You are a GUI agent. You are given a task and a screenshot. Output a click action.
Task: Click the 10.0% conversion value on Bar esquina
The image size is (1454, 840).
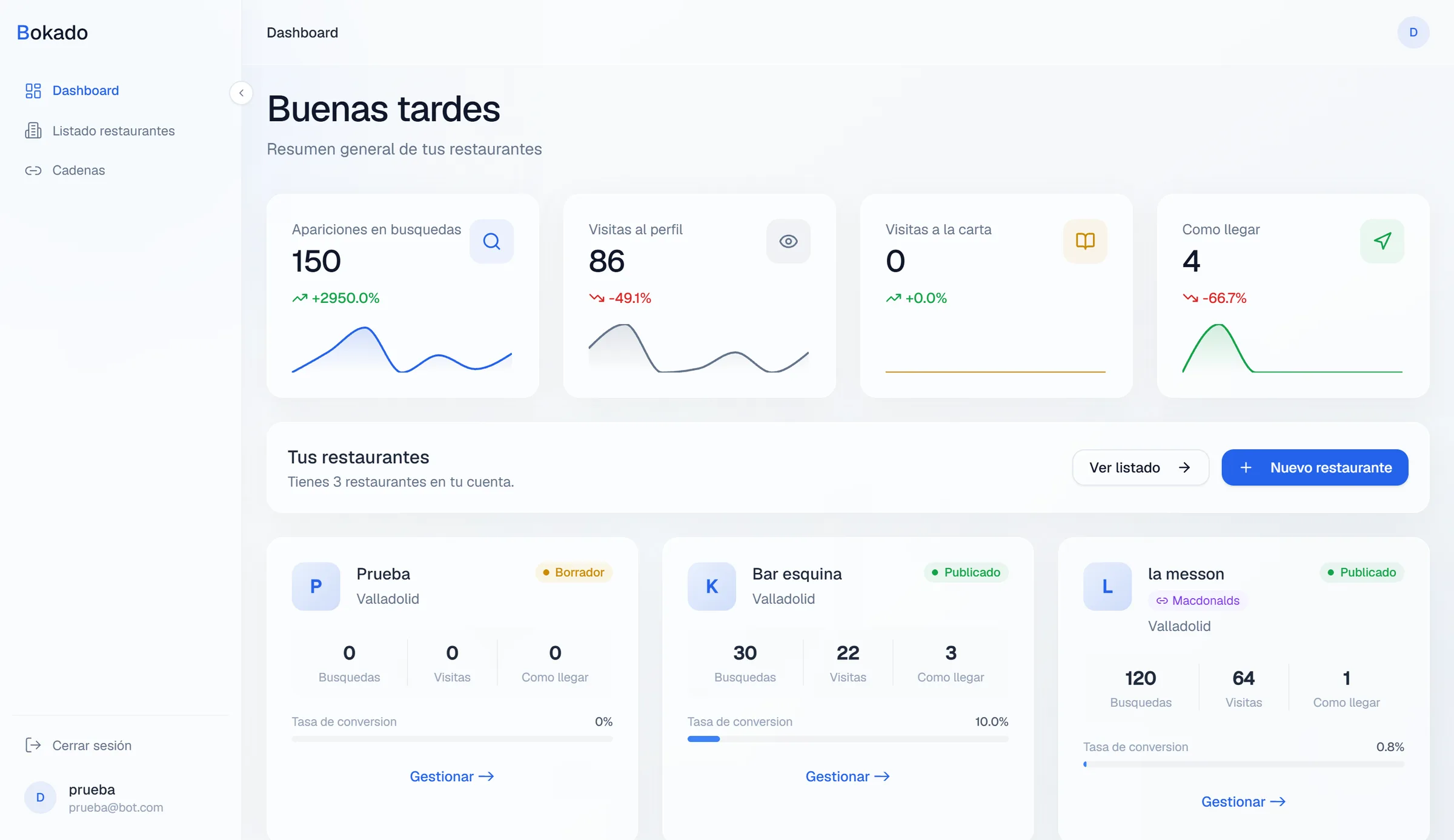click(x=992, y=722)
